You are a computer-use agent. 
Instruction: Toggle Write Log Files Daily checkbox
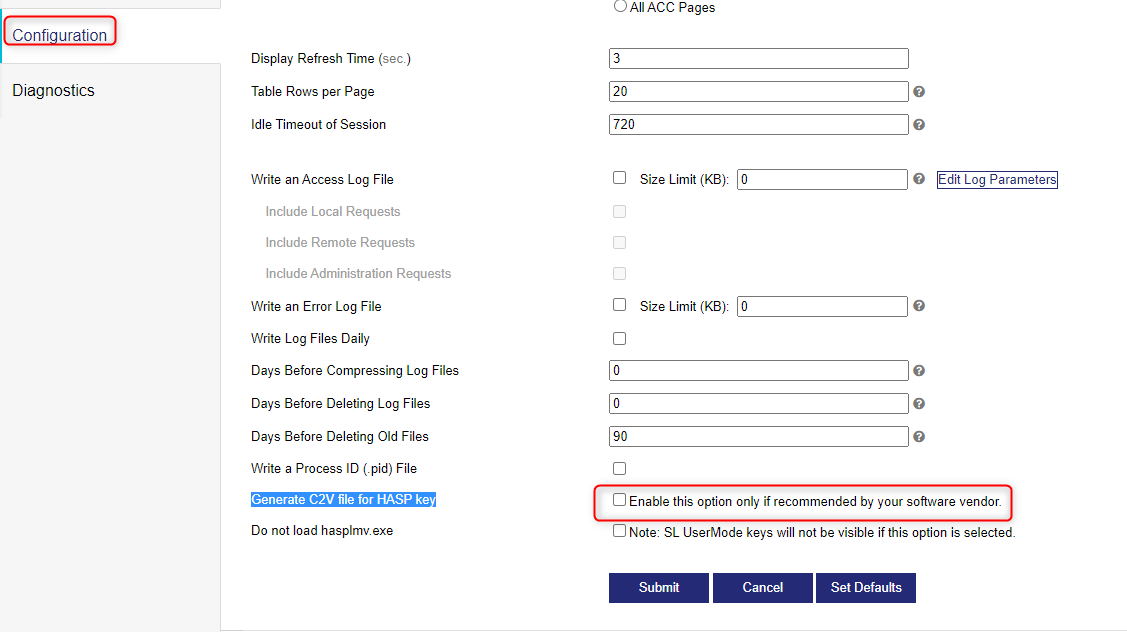click(619, 338)
